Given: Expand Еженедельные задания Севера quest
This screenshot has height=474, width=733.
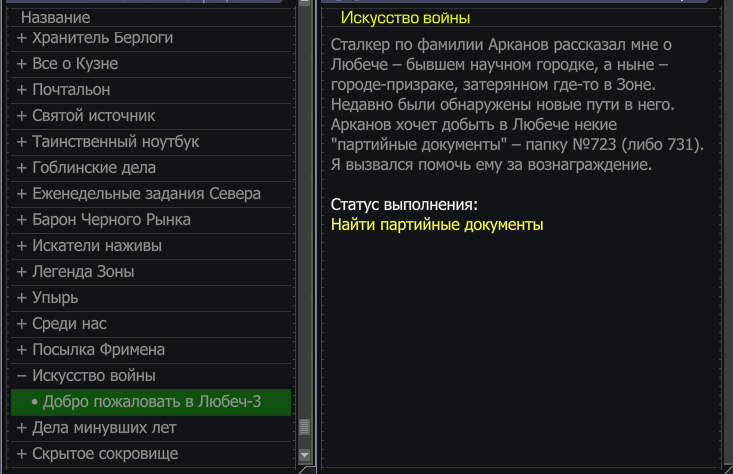Looking at the screenshot, I should point(22,194).
